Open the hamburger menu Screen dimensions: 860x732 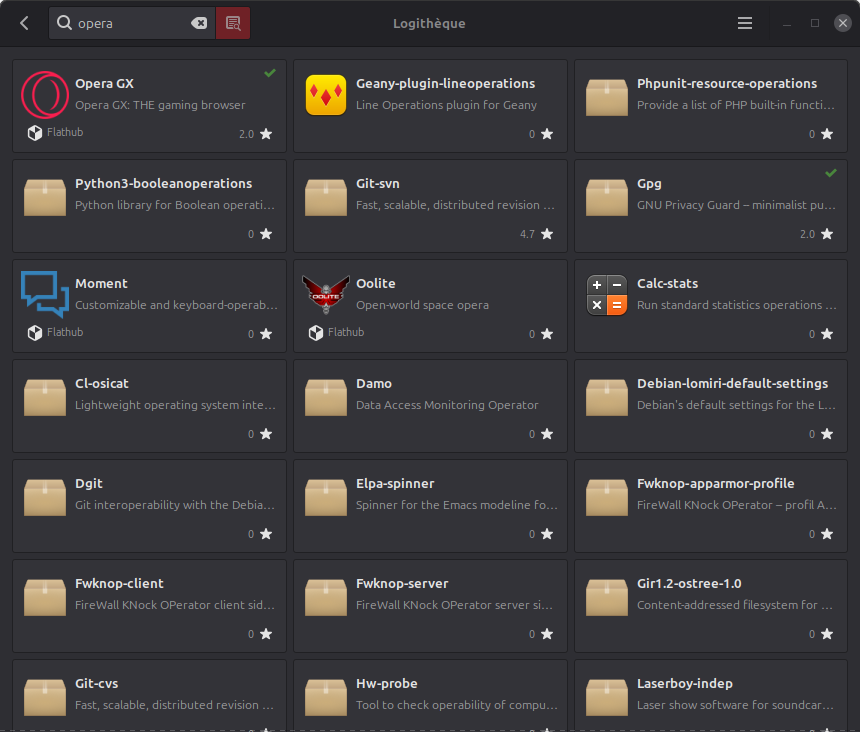[x=744, y=23]
